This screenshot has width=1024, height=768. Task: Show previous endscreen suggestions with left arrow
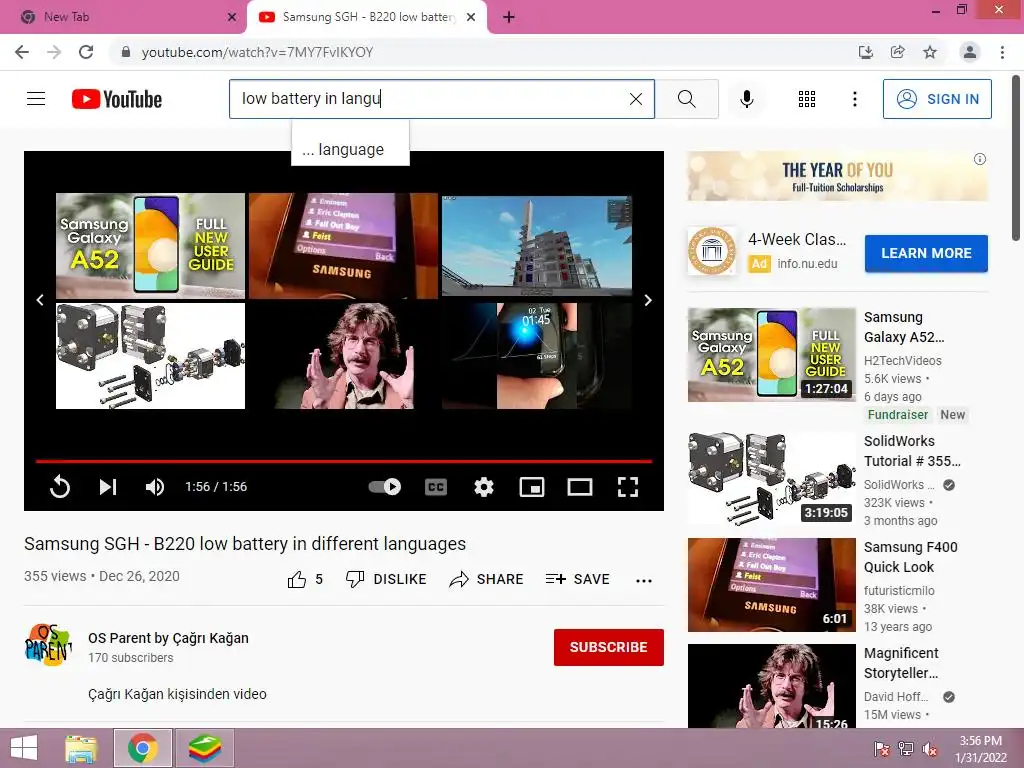40,300
